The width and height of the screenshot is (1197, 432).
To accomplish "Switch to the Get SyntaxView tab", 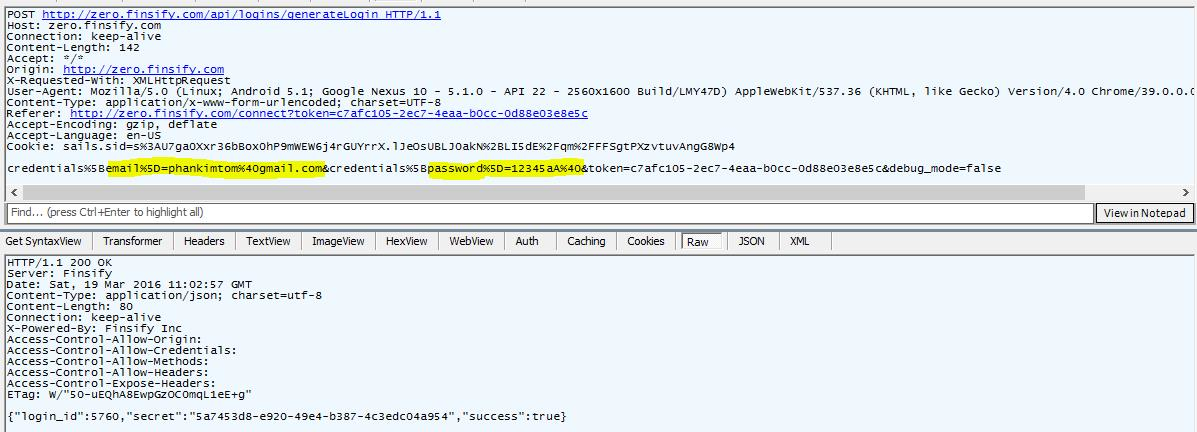I will point(44,241).
